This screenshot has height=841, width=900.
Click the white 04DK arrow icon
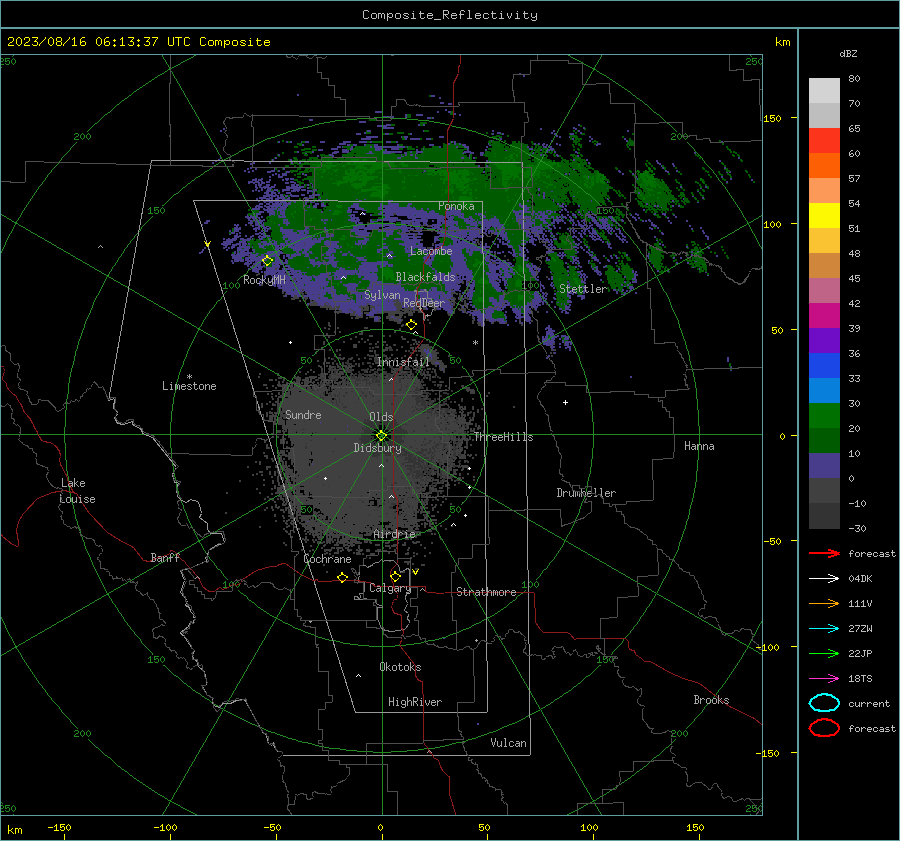824,578
